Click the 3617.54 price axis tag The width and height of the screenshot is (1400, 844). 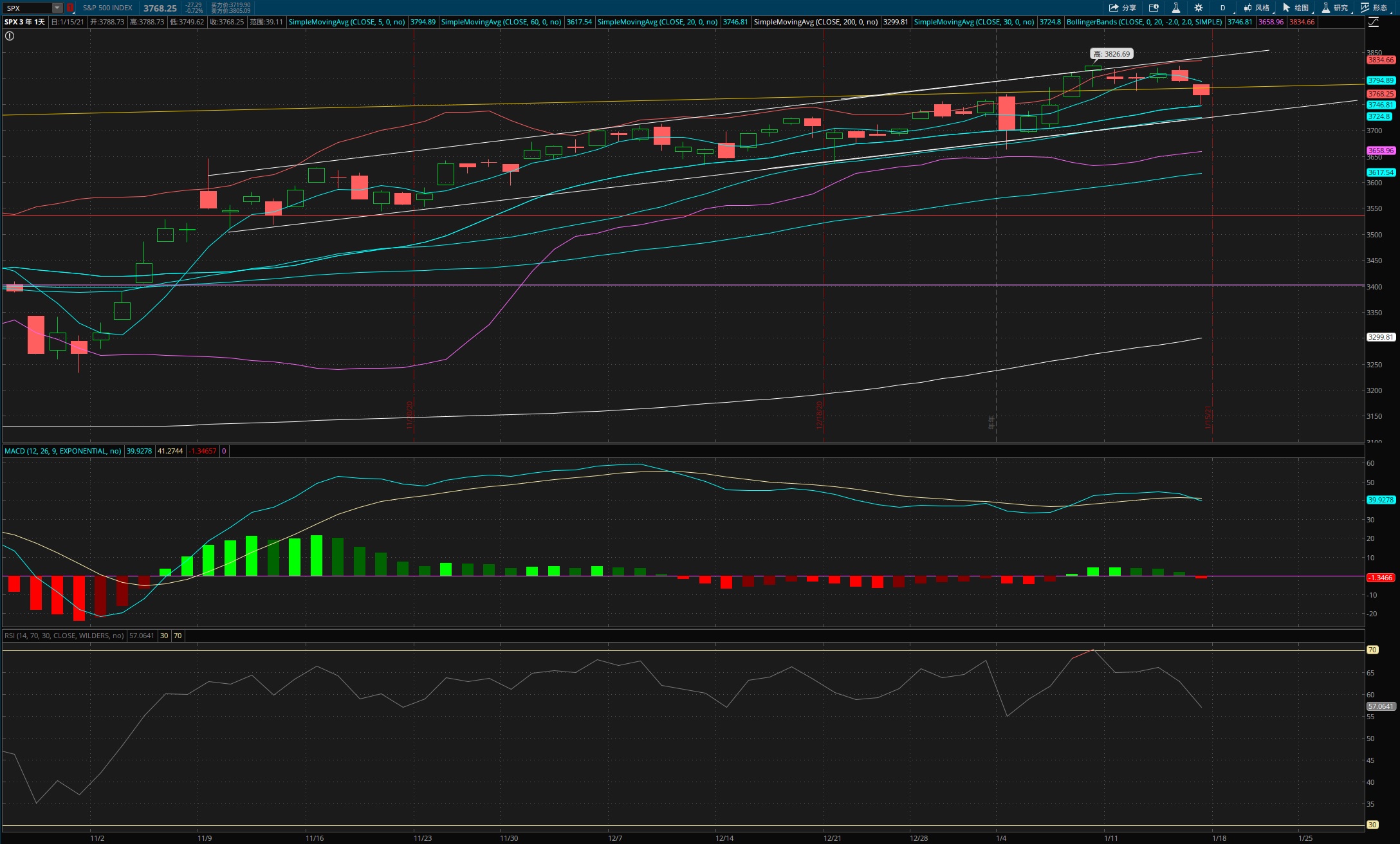point(1381,172)
